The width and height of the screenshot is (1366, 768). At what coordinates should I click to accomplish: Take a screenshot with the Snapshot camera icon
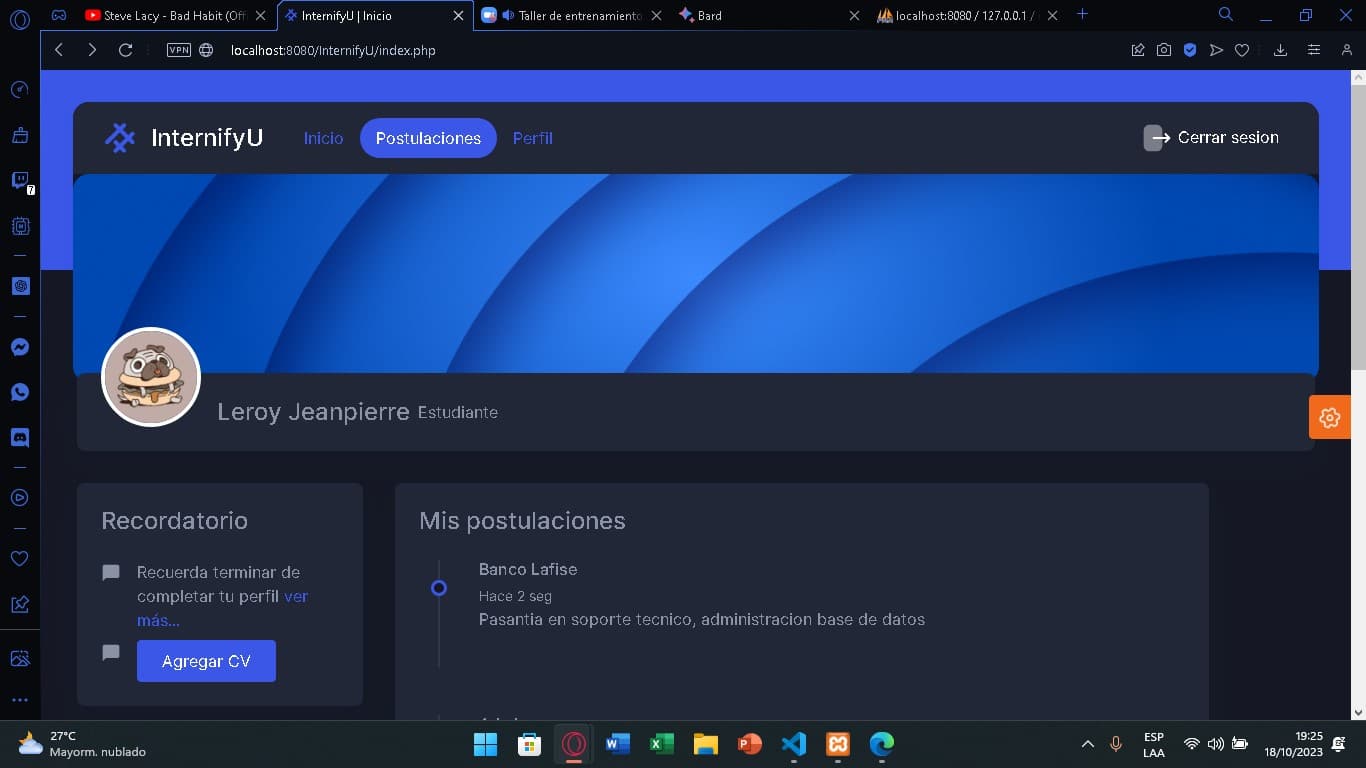point(1164,49)
